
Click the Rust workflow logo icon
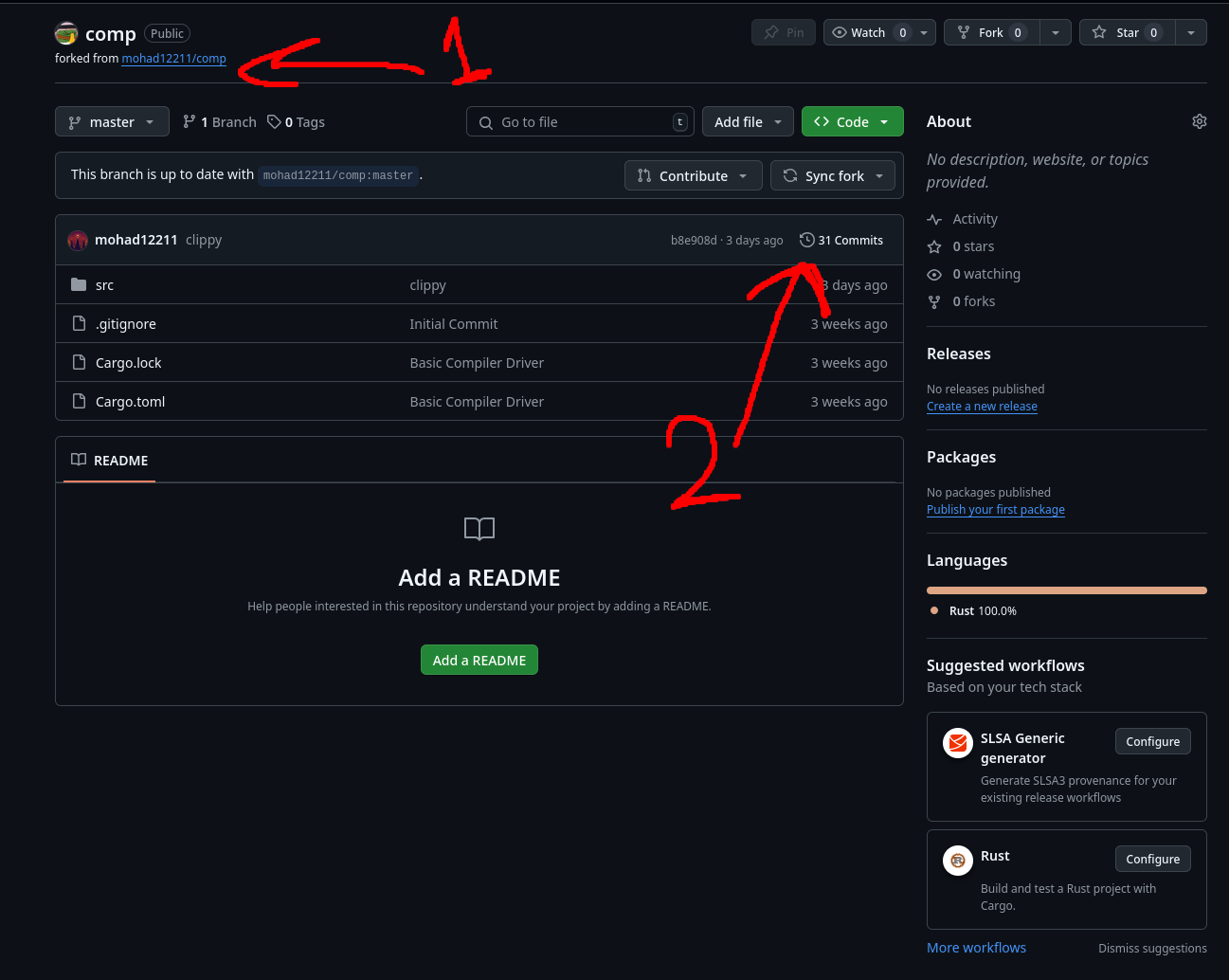pos(958,860)
